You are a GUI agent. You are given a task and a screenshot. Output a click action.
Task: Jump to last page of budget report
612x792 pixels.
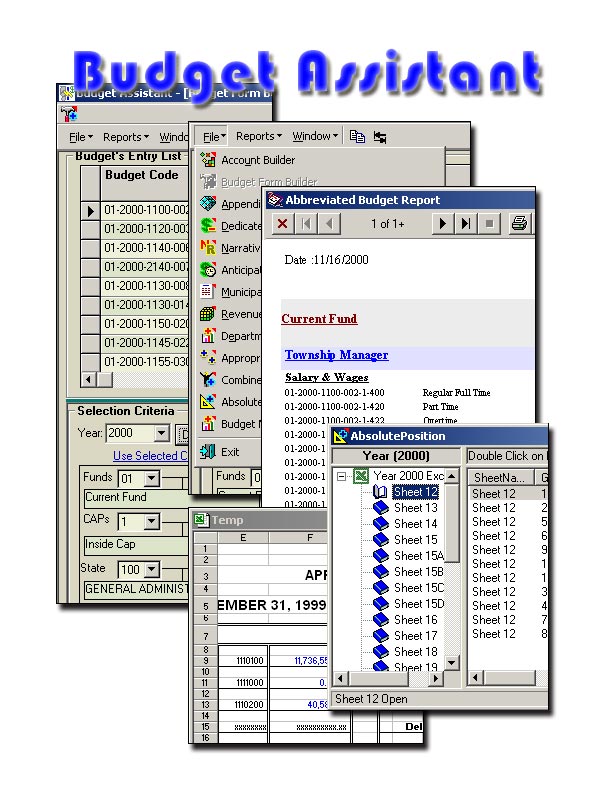(x=466, y=224)
